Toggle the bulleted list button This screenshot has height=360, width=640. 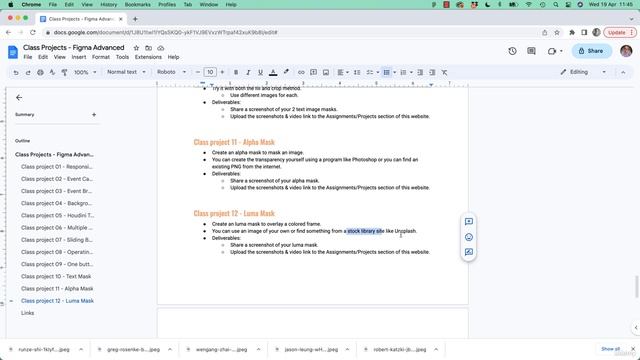click(386, 72)
